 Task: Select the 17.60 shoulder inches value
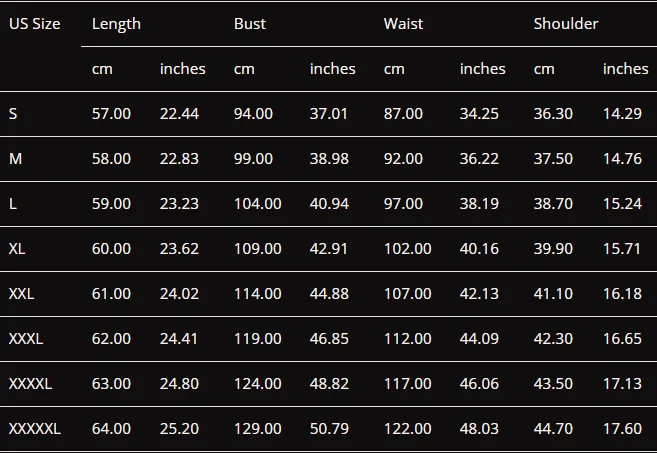point(622,429)
